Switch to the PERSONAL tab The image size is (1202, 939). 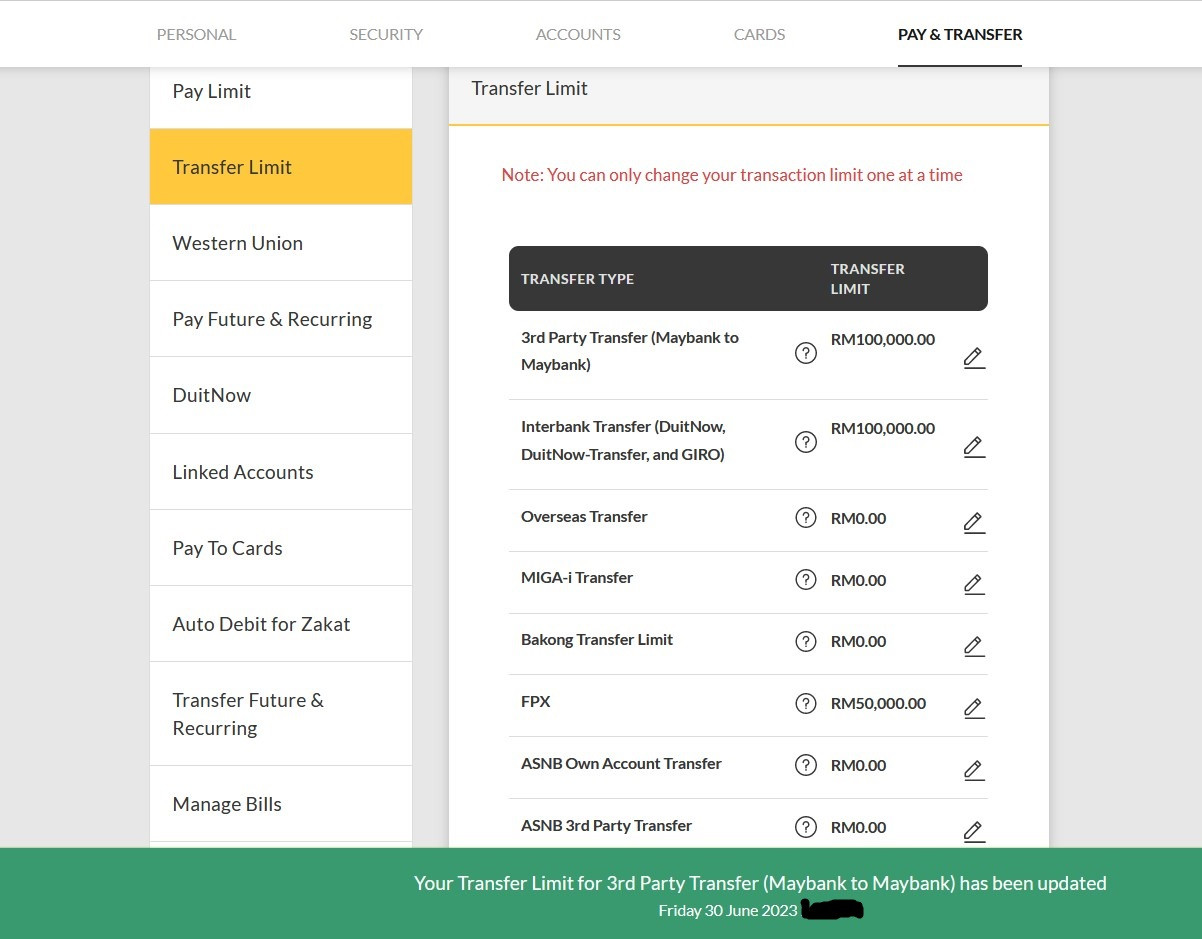(197, 34)
